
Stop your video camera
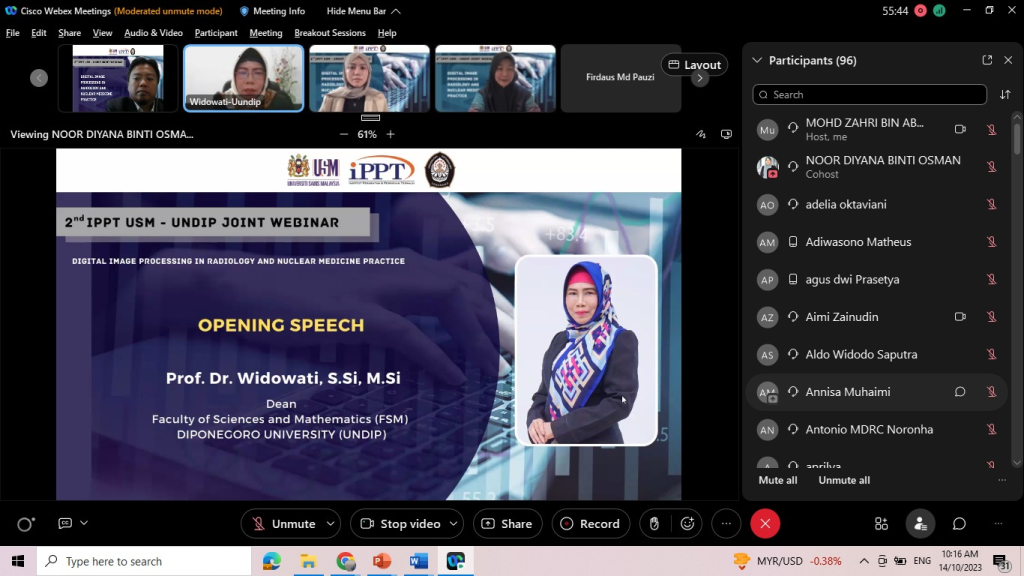click(399, 523)
